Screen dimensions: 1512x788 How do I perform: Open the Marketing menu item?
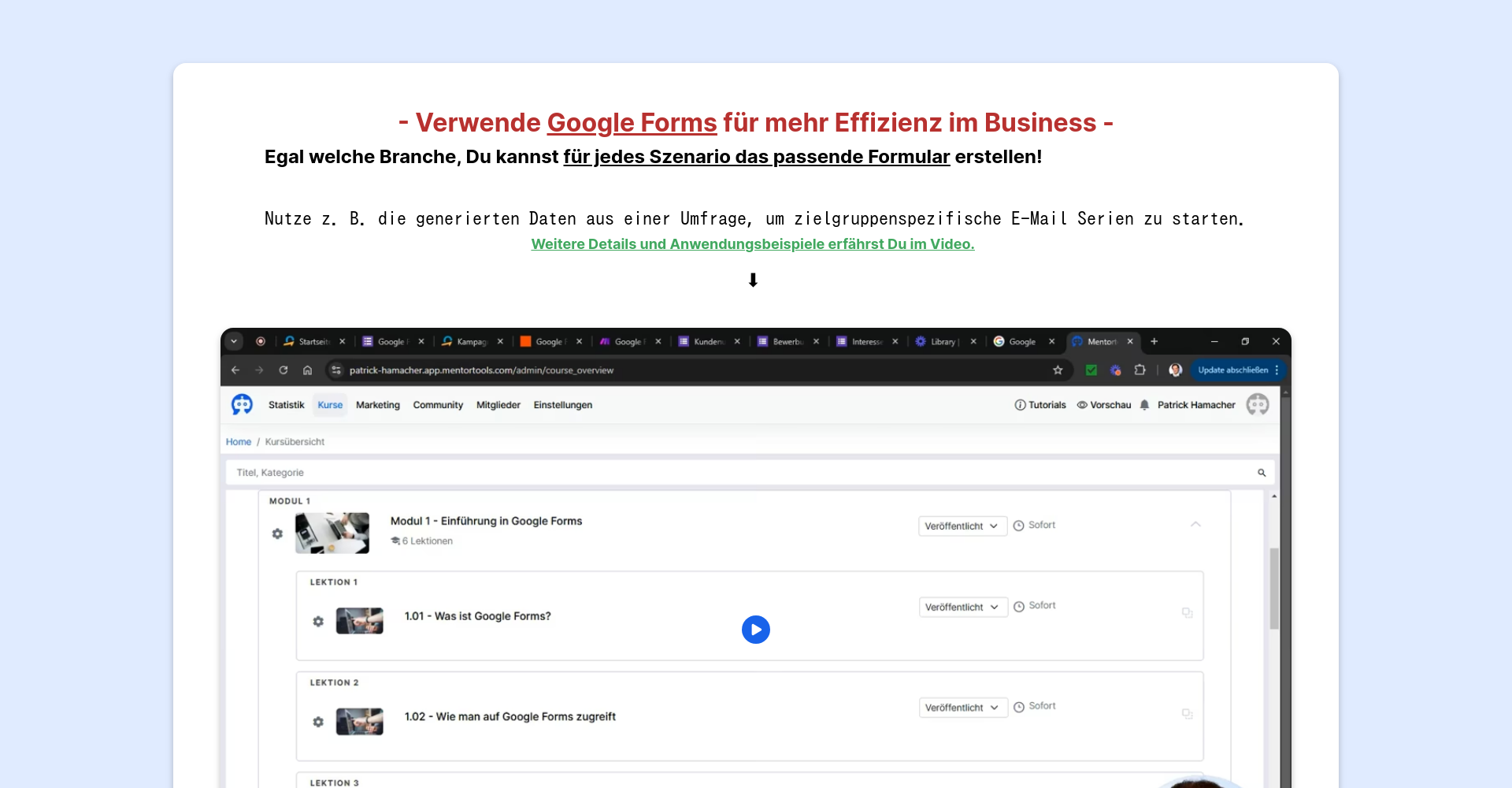(x=378, y=405)
